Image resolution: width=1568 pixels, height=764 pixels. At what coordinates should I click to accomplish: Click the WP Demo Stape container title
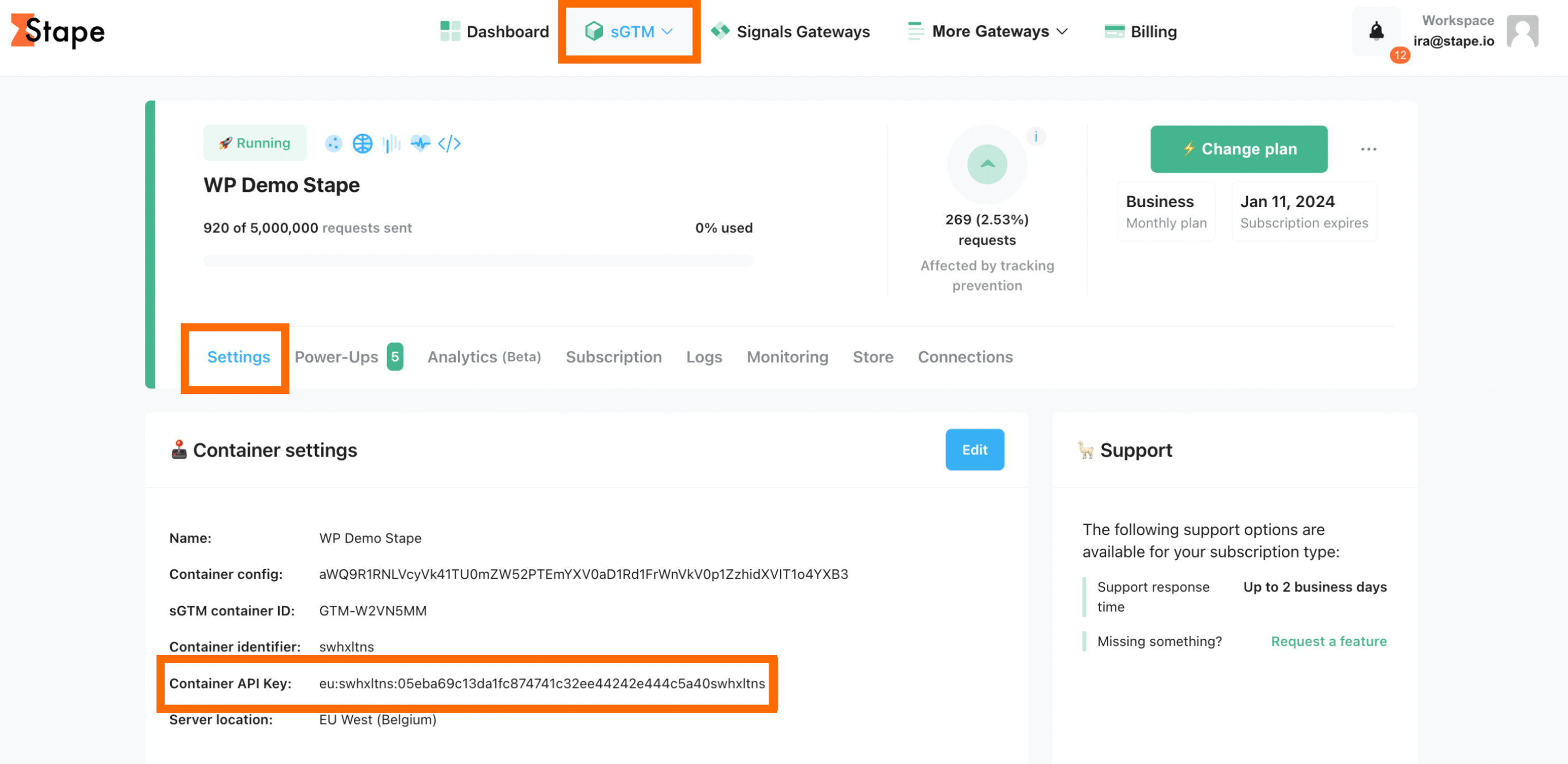[281, 185]
